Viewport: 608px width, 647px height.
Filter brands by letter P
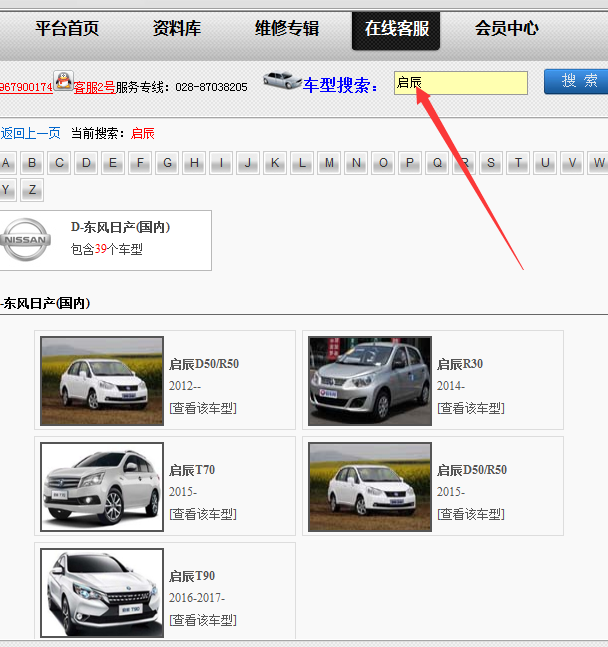(410, 163)
